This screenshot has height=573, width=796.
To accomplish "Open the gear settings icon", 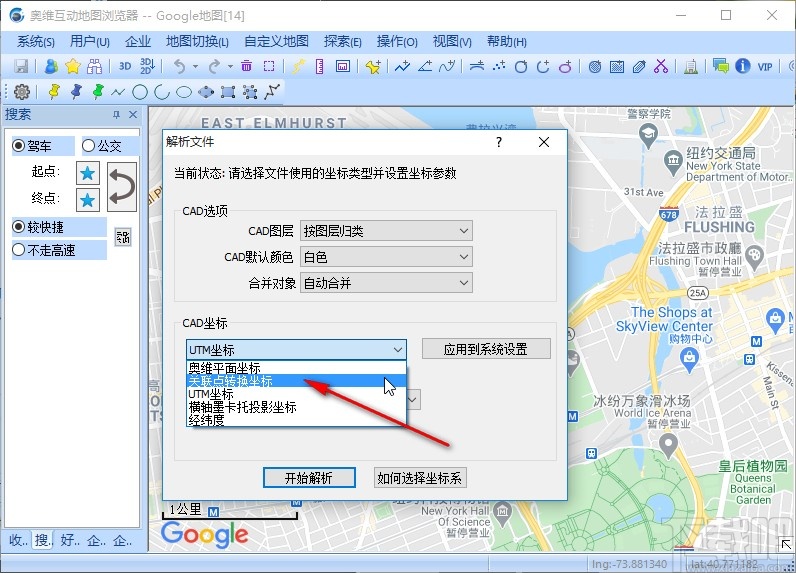I will [x=22, y=92].
